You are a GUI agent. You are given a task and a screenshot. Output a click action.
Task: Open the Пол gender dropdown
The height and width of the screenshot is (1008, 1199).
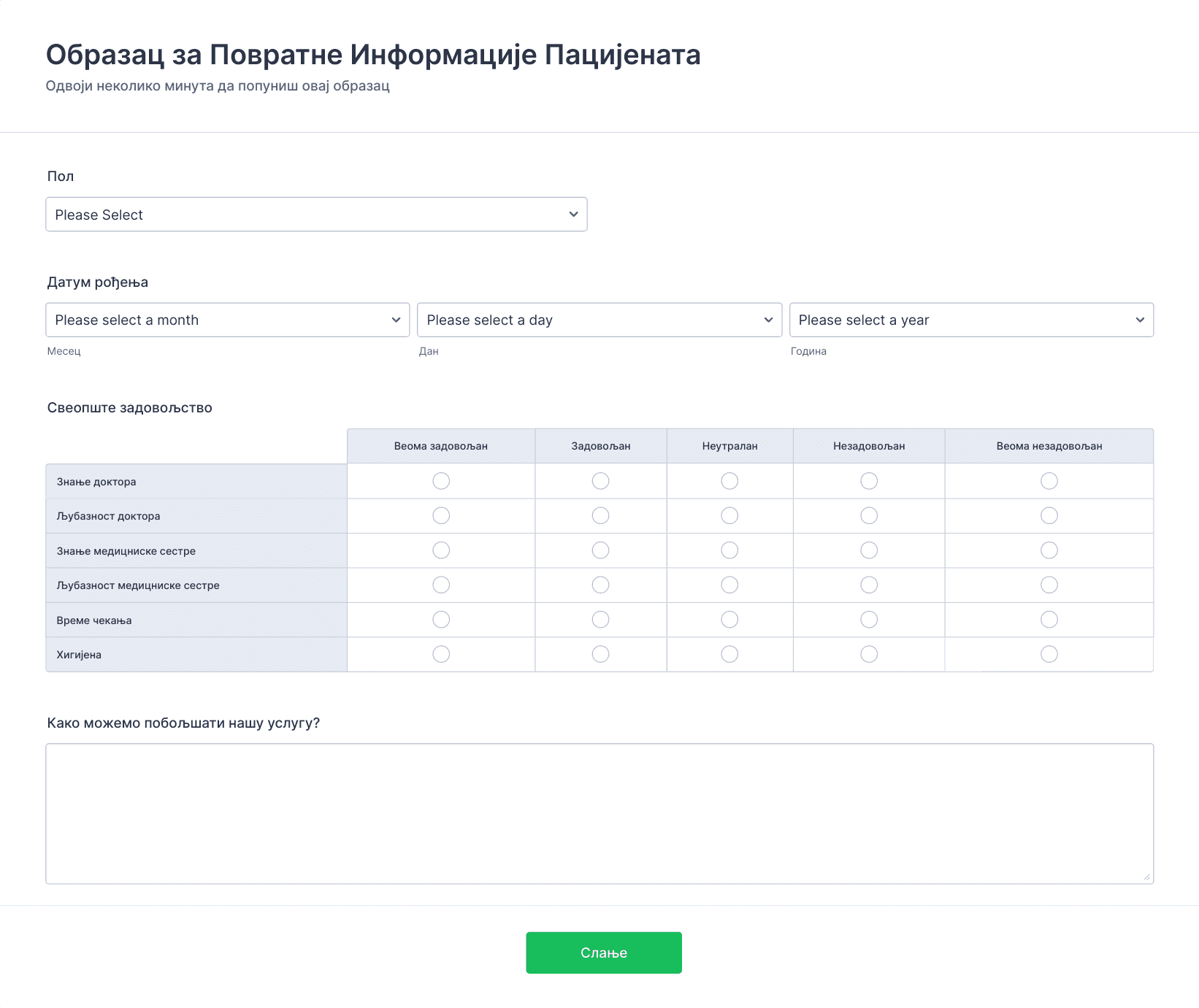tap(316, 215)
